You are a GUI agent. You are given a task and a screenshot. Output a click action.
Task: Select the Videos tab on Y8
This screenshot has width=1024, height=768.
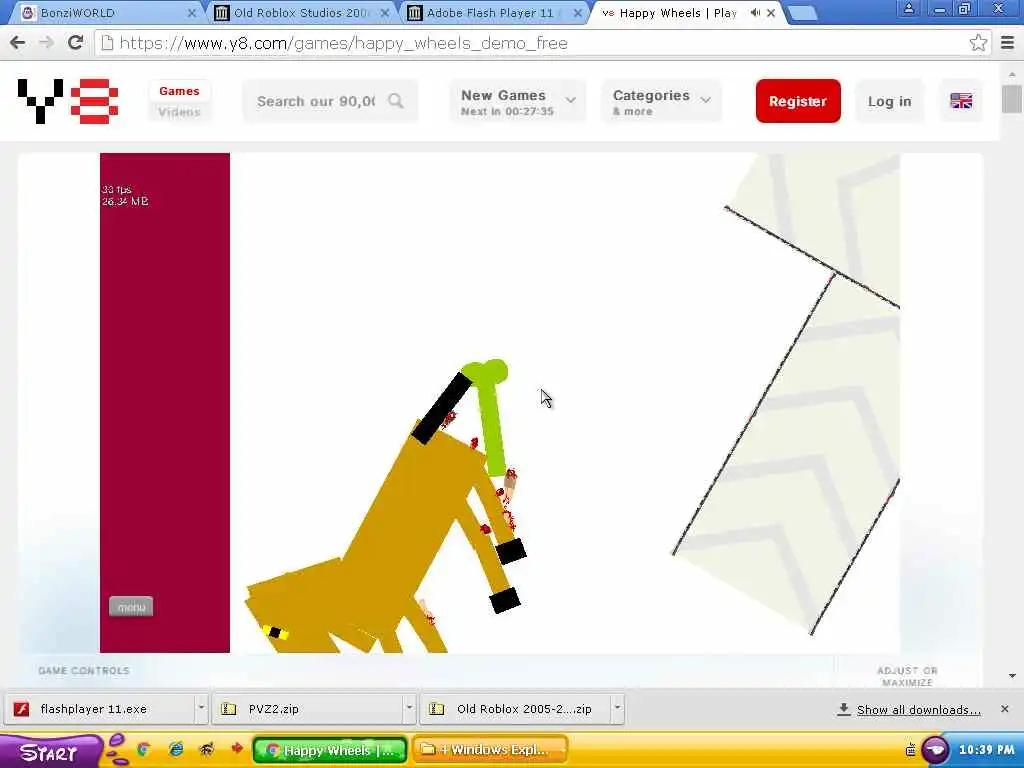click(x=179, y=112)
